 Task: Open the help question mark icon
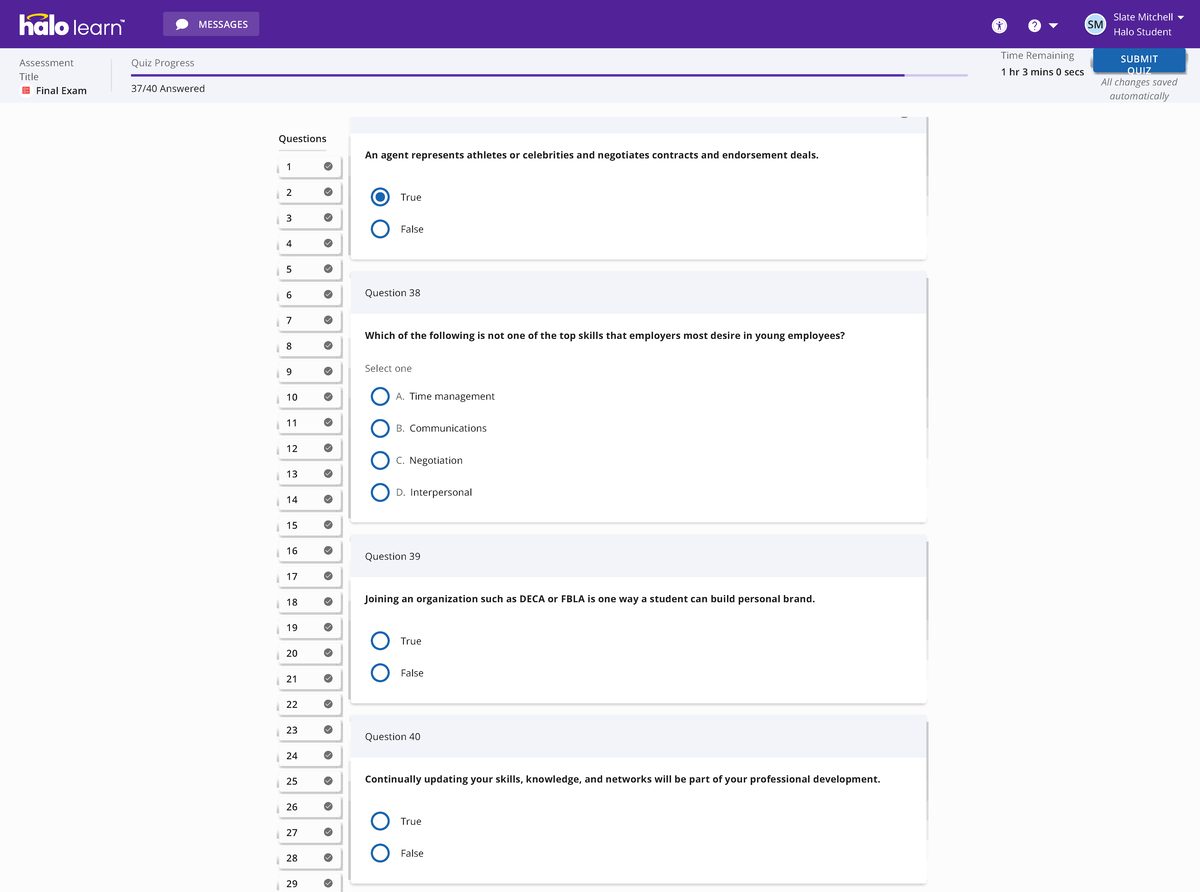[x=1035, y=25]
